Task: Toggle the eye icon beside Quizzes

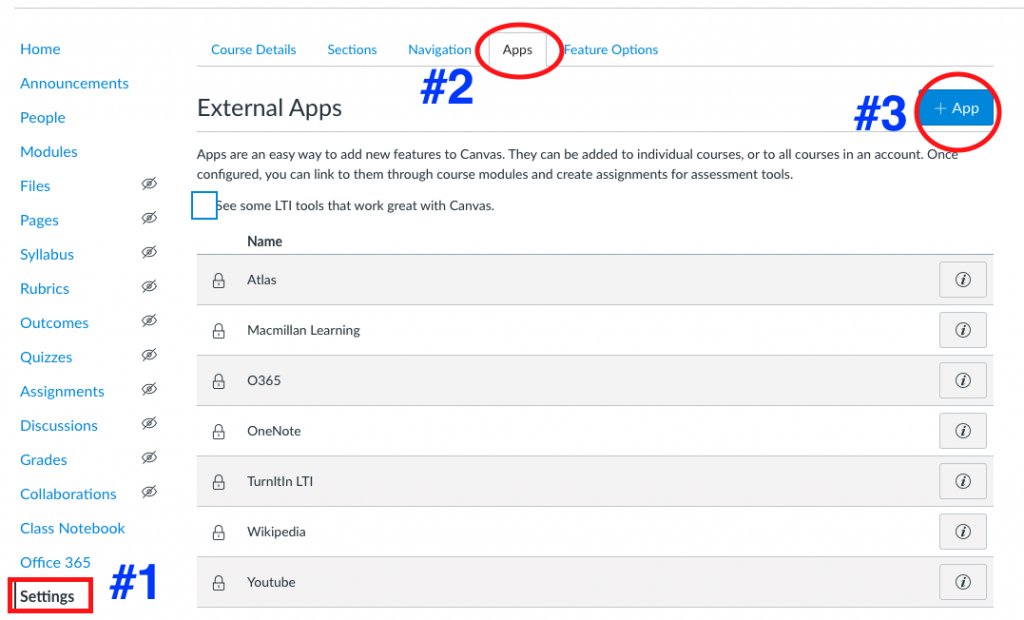Action: [x=149, y=356]
